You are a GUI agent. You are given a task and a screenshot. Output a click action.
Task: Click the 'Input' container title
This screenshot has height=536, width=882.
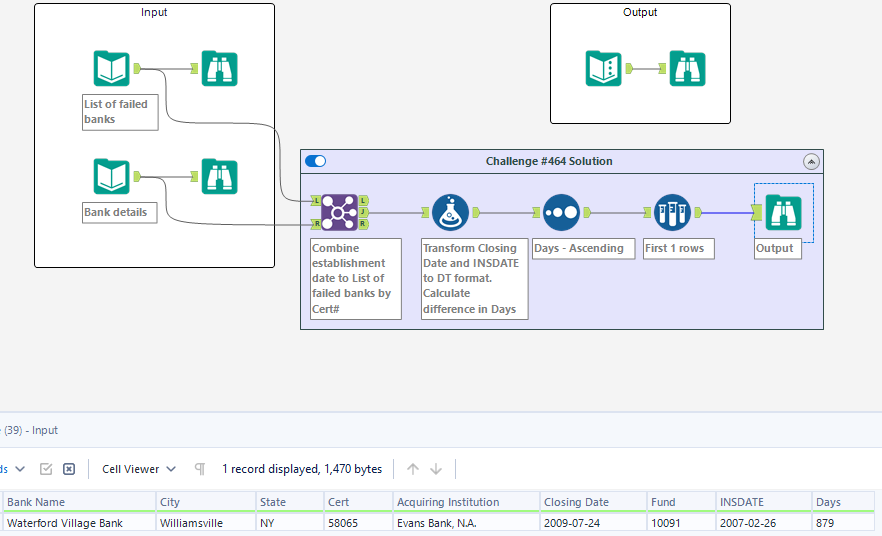coord(154,12)
